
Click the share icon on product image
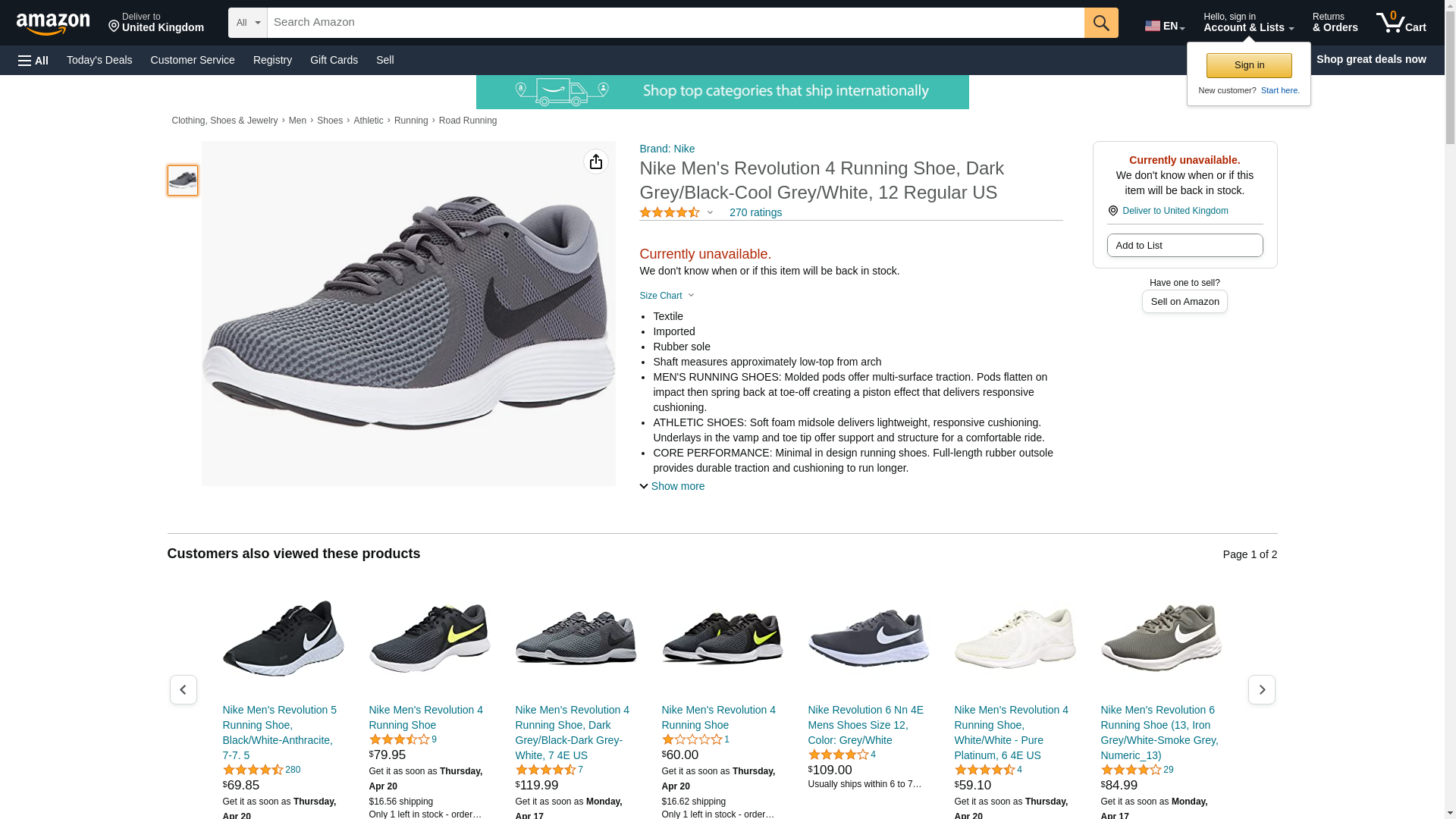[x=596, y=162]
